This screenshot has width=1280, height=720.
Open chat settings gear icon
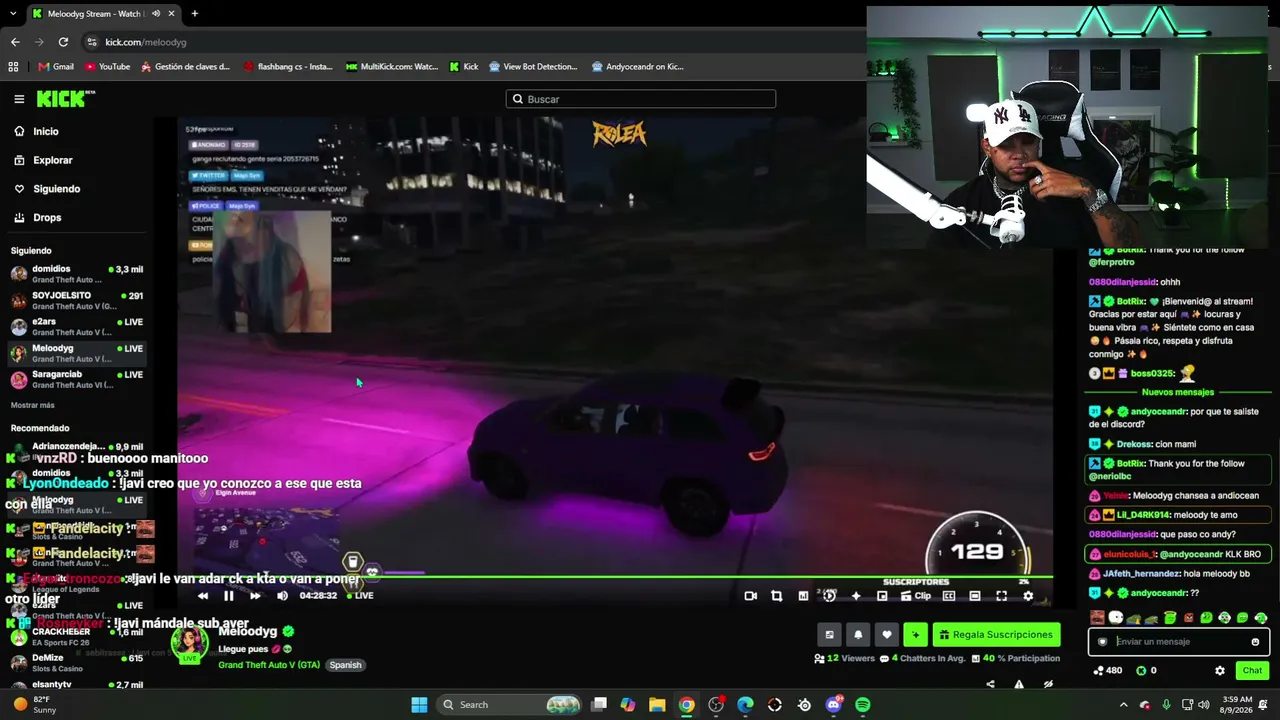(x=1220, y=671)
